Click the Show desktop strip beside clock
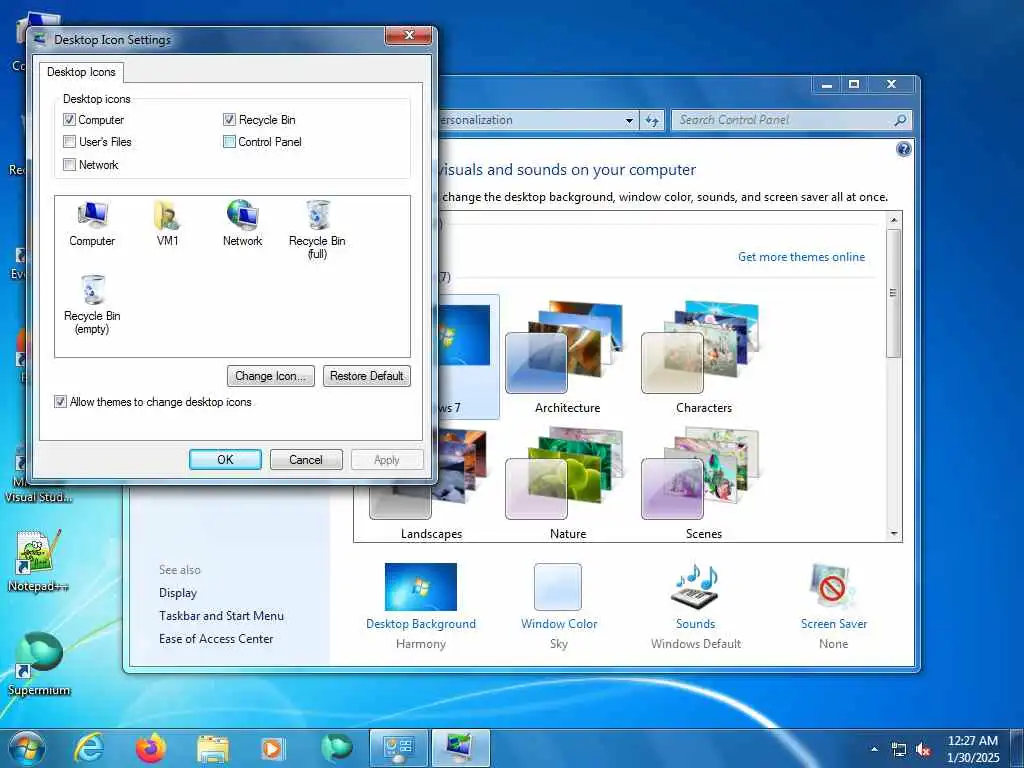 click(x=1017, y=749)
